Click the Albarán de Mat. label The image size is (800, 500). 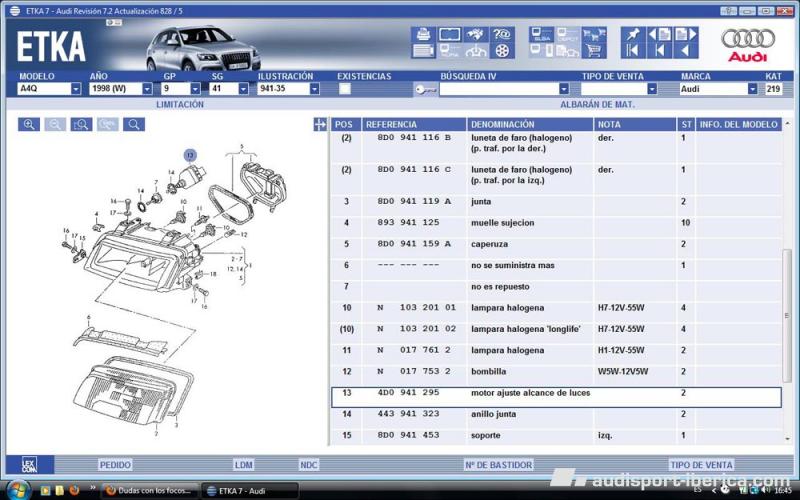(597, 105)
